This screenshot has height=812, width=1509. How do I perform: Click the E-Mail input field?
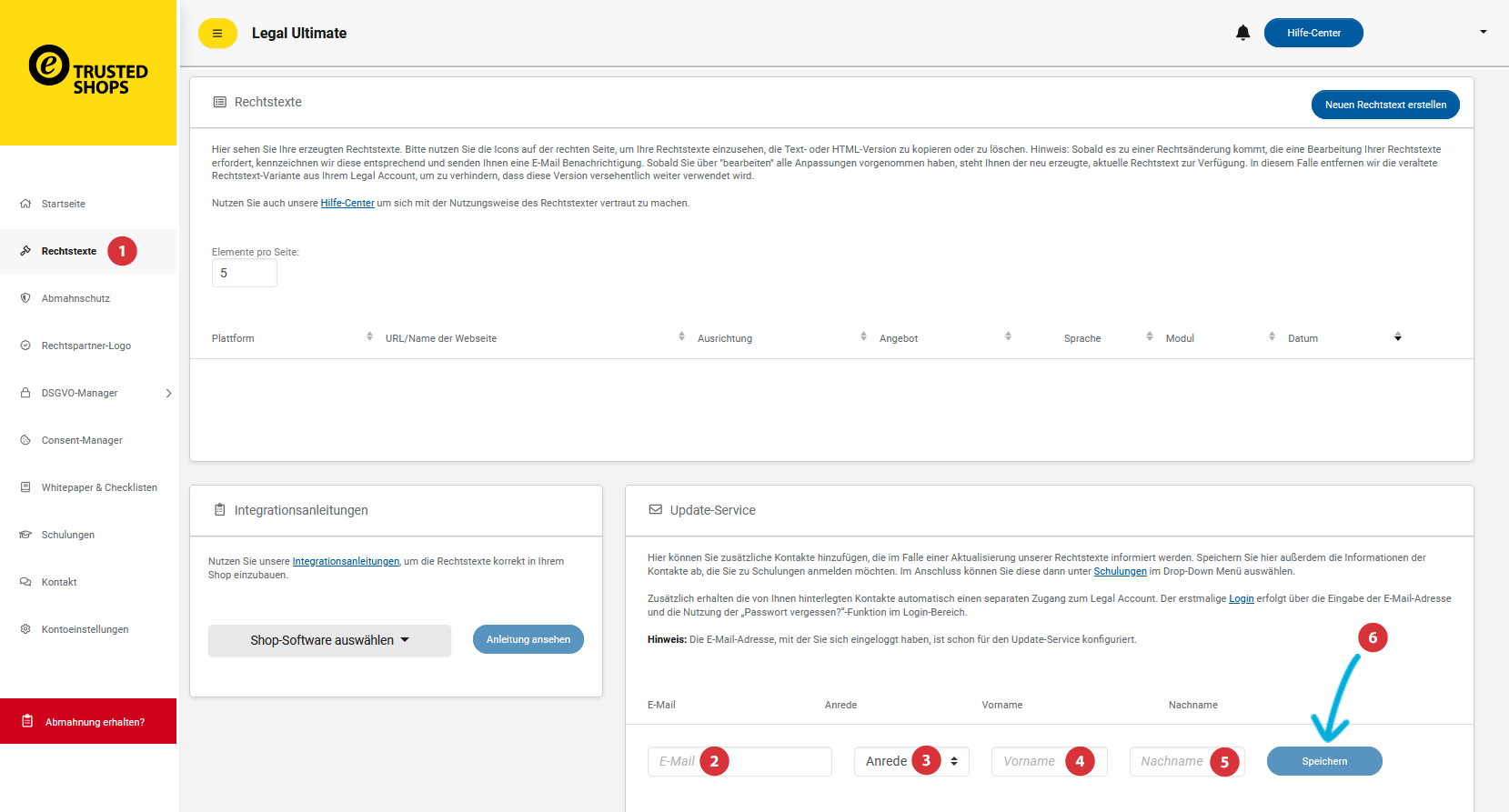[739, 761]
